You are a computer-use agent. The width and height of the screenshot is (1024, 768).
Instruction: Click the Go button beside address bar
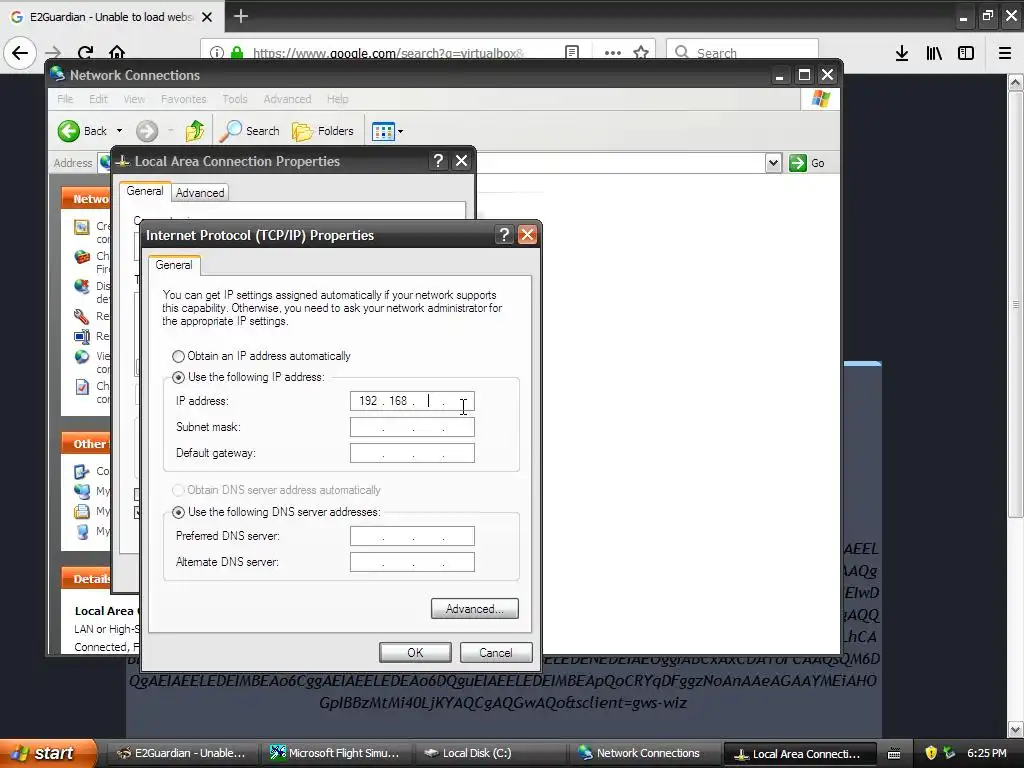[x=808, y=163]
